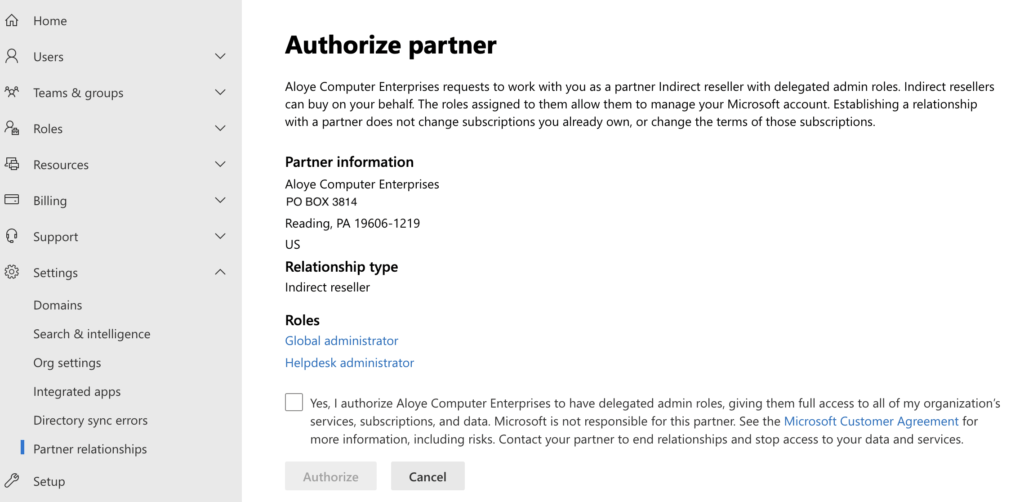Click the Helpdesk administrator role link
This screenshot has width=1024, height=502.
(349, 363)
